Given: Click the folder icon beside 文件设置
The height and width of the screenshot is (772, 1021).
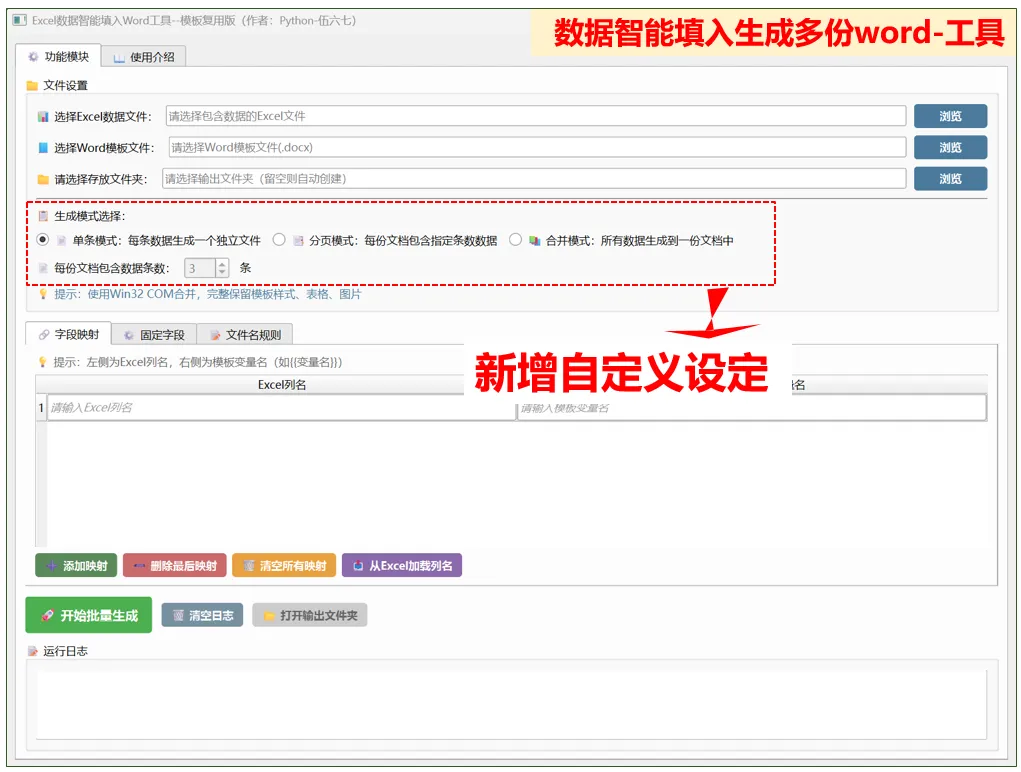Looking at the screenshot, I should (32, 85).
